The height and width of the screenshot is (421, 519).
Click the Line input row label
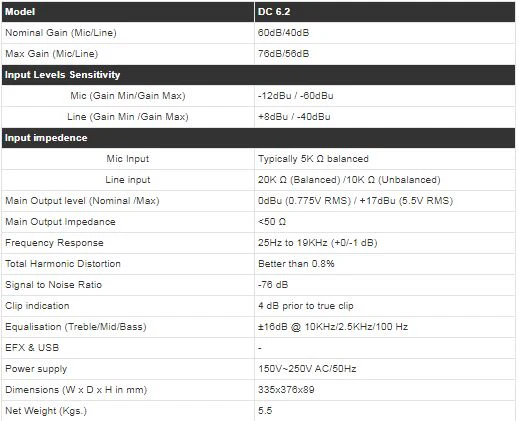click(128, 180)
